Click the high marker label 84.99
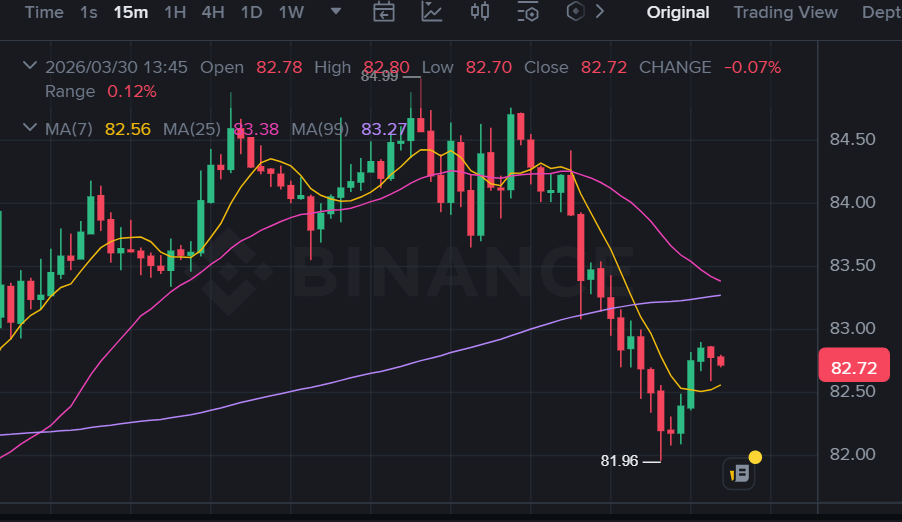This screenshot has width=902, height=522. coord(379,76)
